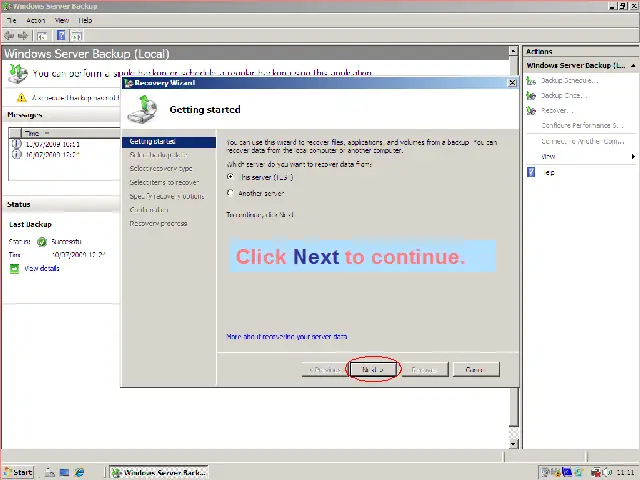Click the volume speaker tray icon
This screenshot has height=480, width=640.
tap(606, 472)
